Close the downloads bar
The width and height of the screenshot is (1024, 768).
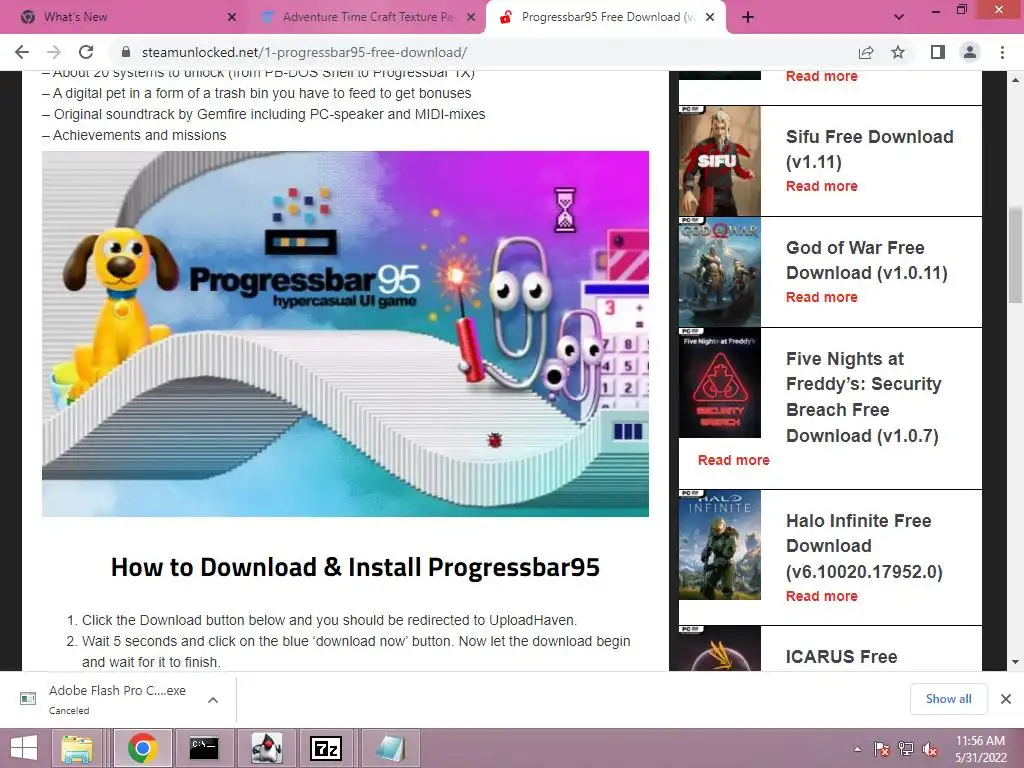[x=1006, y=699]
